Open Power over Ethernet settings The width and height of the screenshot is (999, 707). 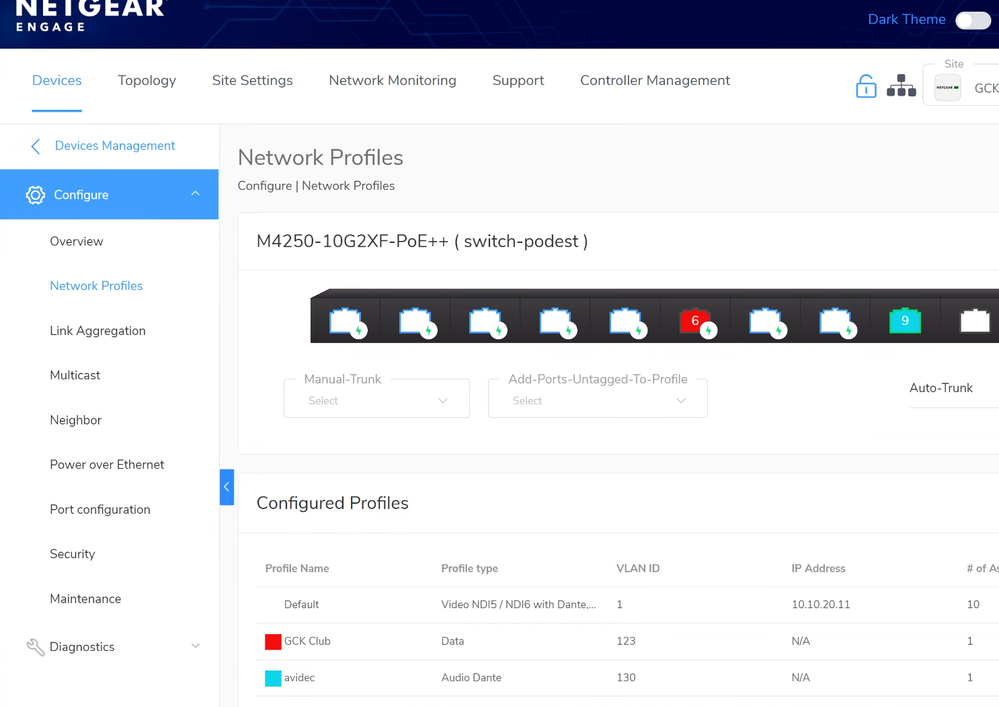[107, 465]
